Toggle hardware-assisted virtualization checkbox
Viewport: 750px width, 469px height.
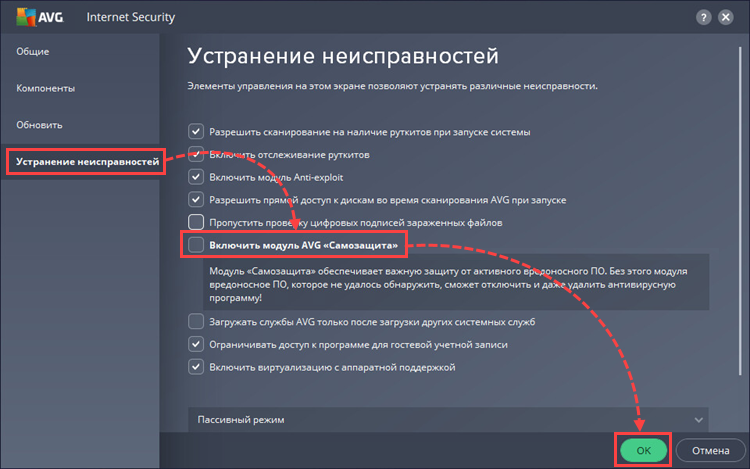(196, 367)
